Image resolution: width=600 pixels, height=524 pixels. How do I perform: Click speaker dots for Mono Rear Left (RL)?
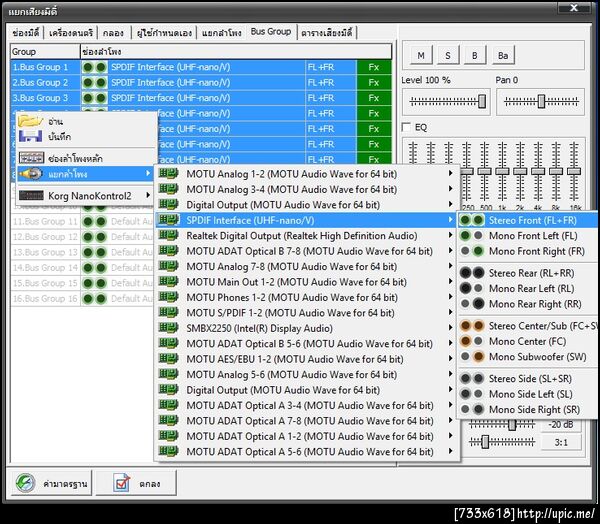pyautogui.click(x=472, y=288)
